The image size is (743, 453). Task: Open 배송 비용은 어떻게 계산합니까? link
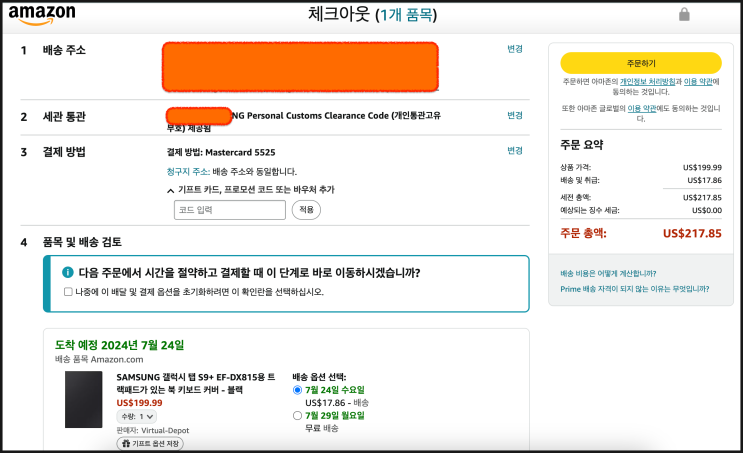[608, 273]
